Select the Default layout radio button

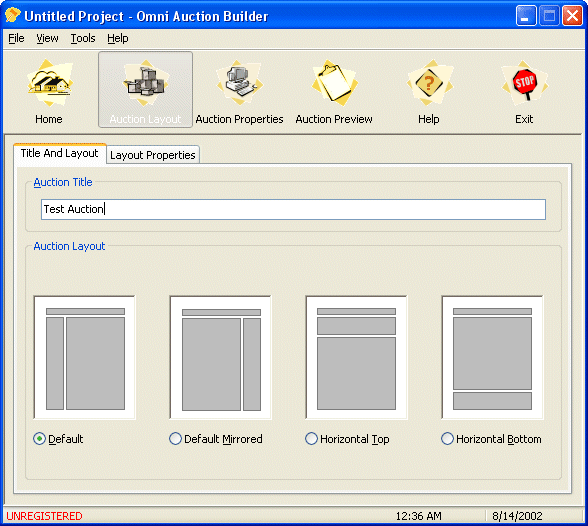pos(39,439)
